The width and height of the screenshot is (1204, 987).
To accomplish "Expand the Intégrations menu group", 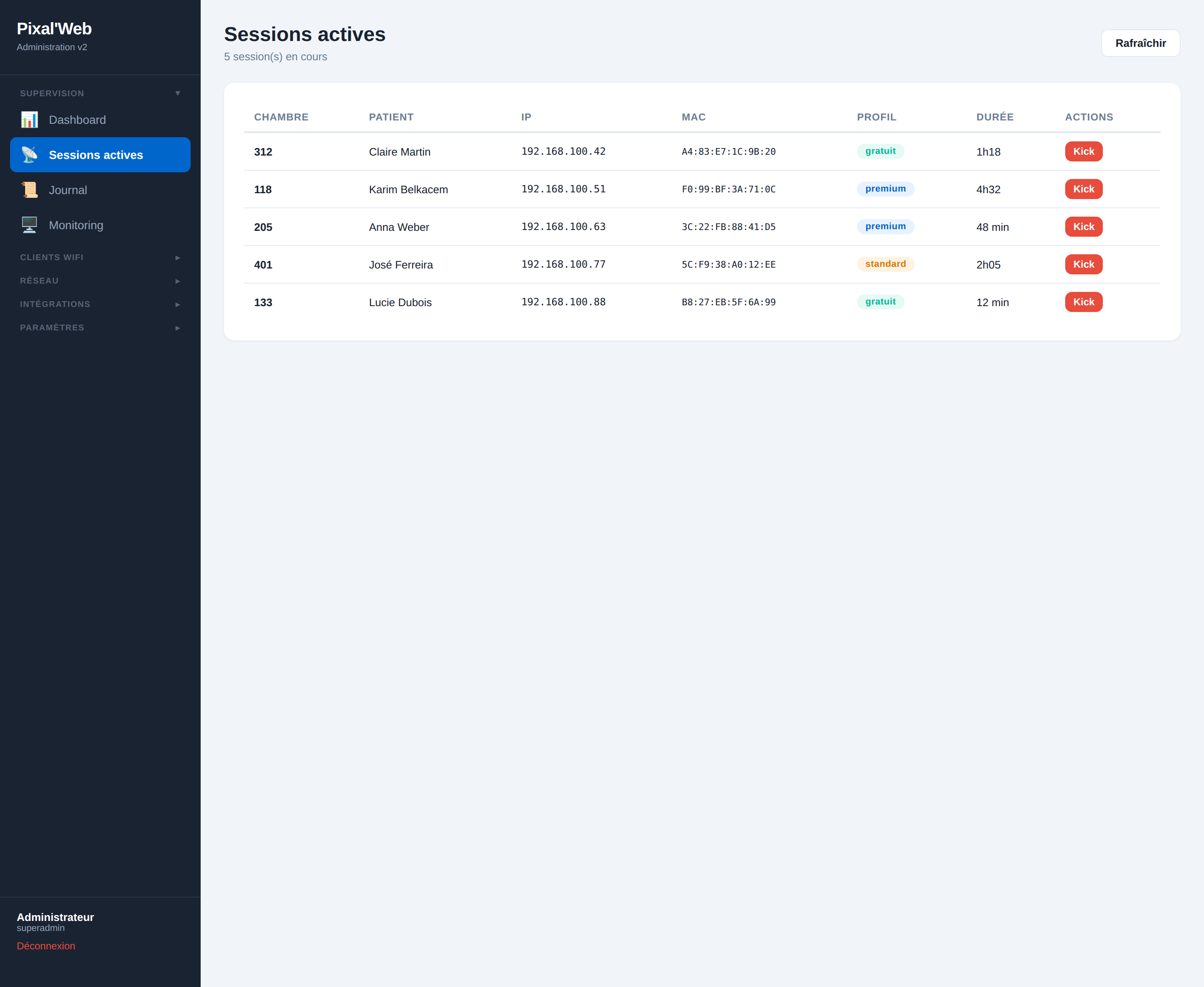I will click(x=100, y=304).
